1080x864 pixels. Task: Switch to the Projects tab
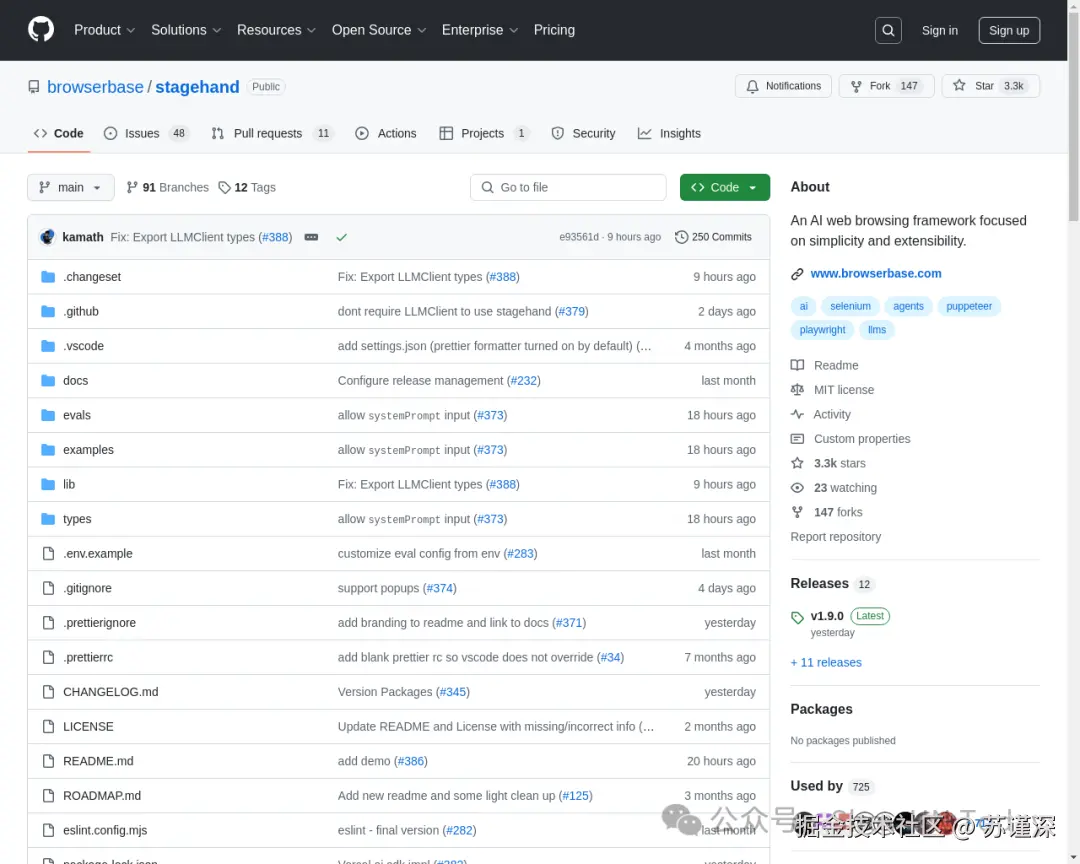pos(484,134)
